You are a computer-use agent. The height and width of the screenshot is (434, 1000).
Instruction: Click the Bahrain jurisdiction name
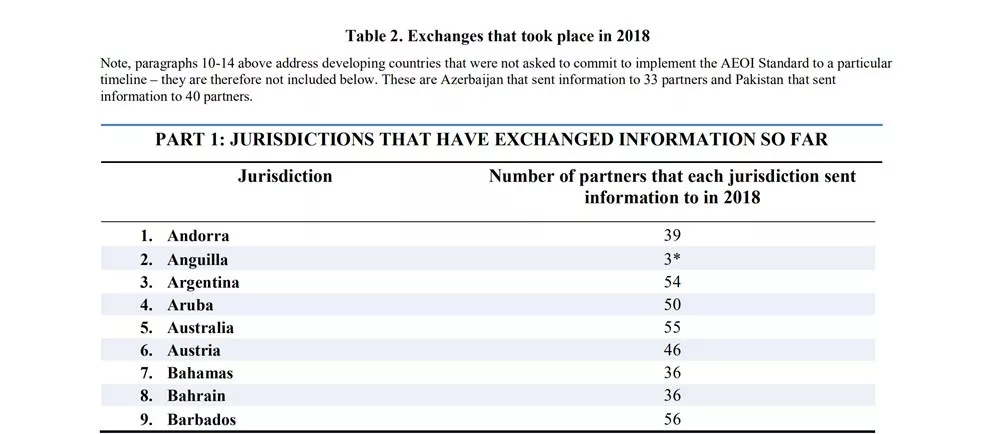(x=196, y=396)
